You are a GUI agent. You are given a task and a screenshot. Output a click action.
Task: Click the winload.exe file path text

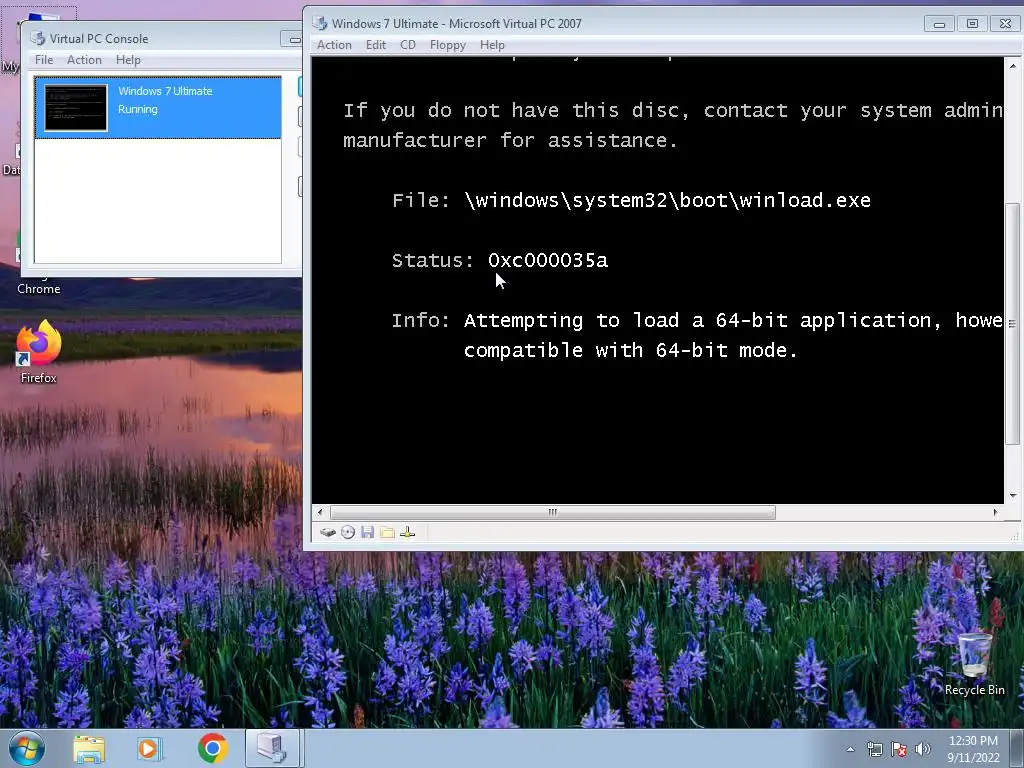pyautogui.click(x=667, y=200)
